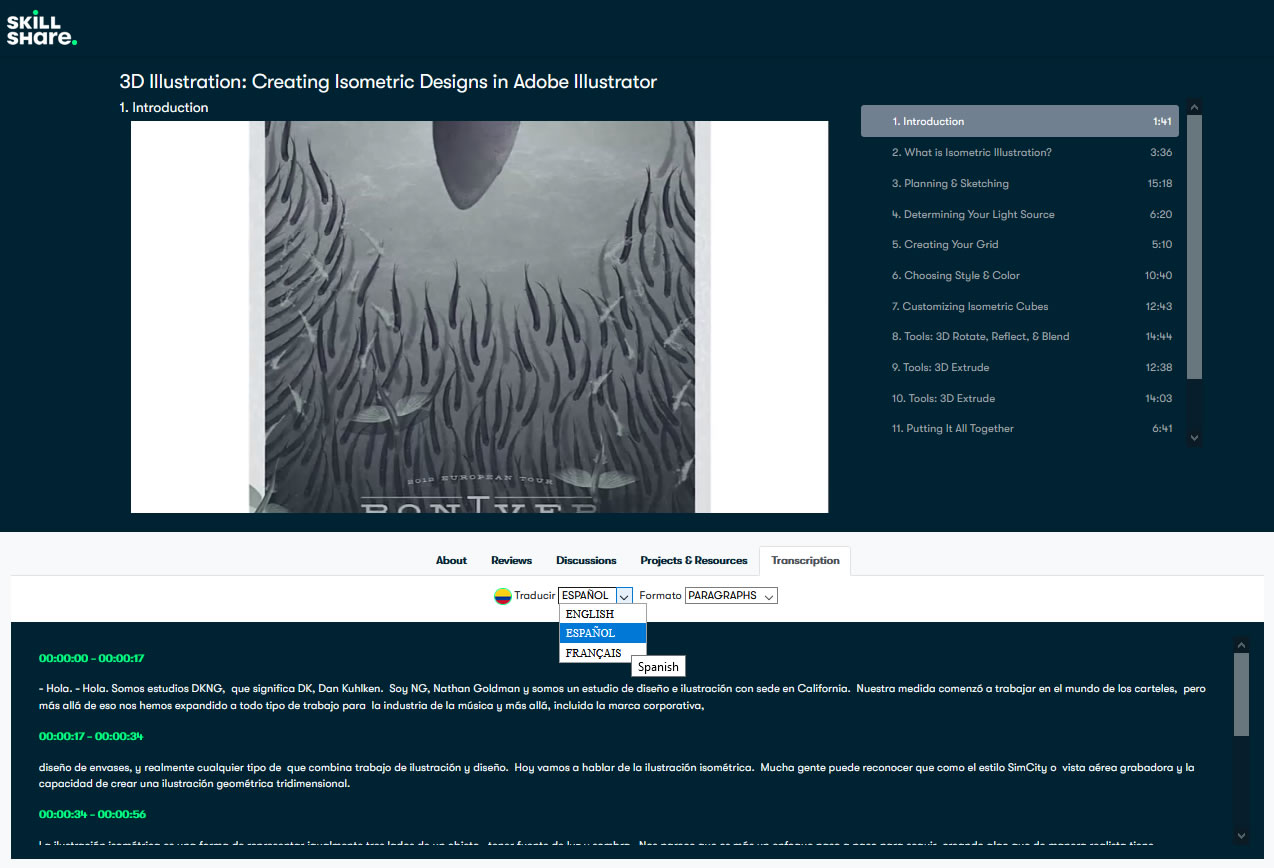Viewport: 1274px width, 868px height.
Task: Click the '1. Introduction' subtitle above video
Action: 164,107
